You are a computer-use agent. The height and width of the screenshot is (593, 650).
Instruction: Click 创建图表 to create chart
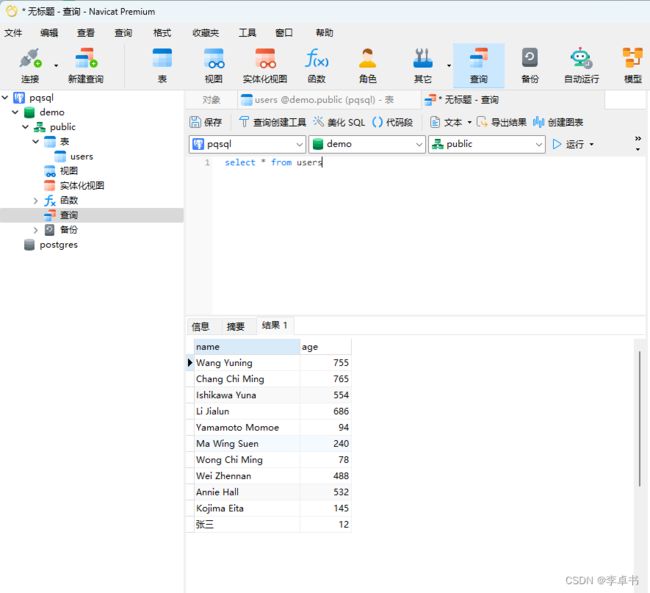[558, 122]
